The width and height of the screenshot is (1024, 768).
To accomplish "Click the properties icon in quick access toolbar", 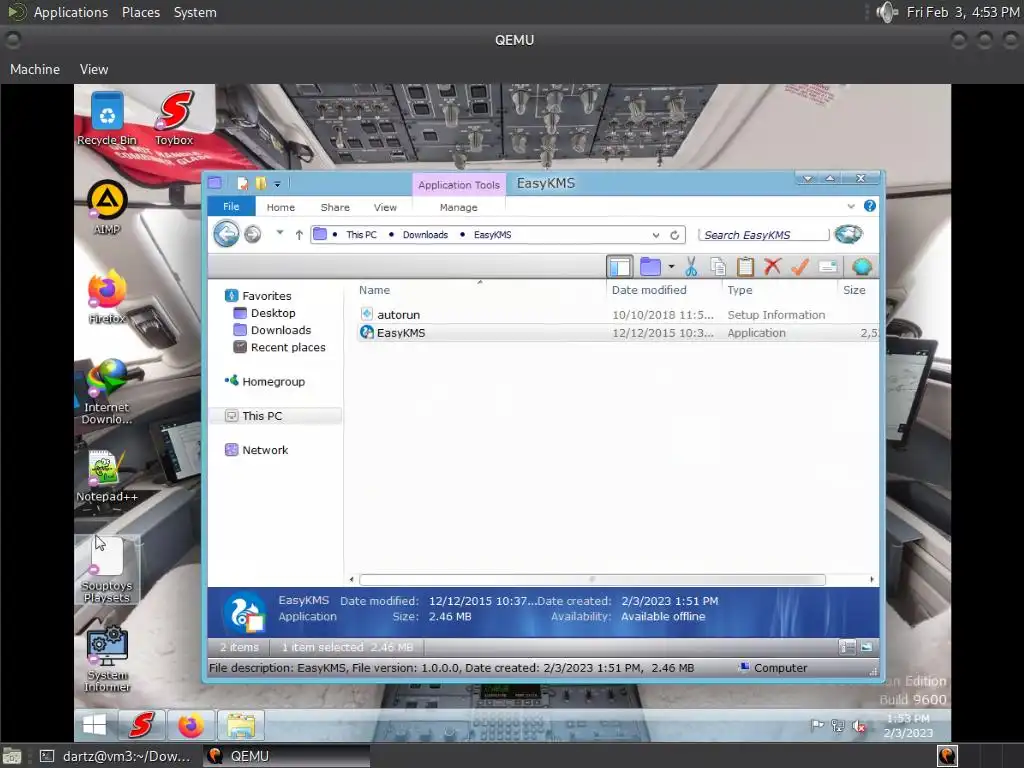I will [x=243, y=184].
